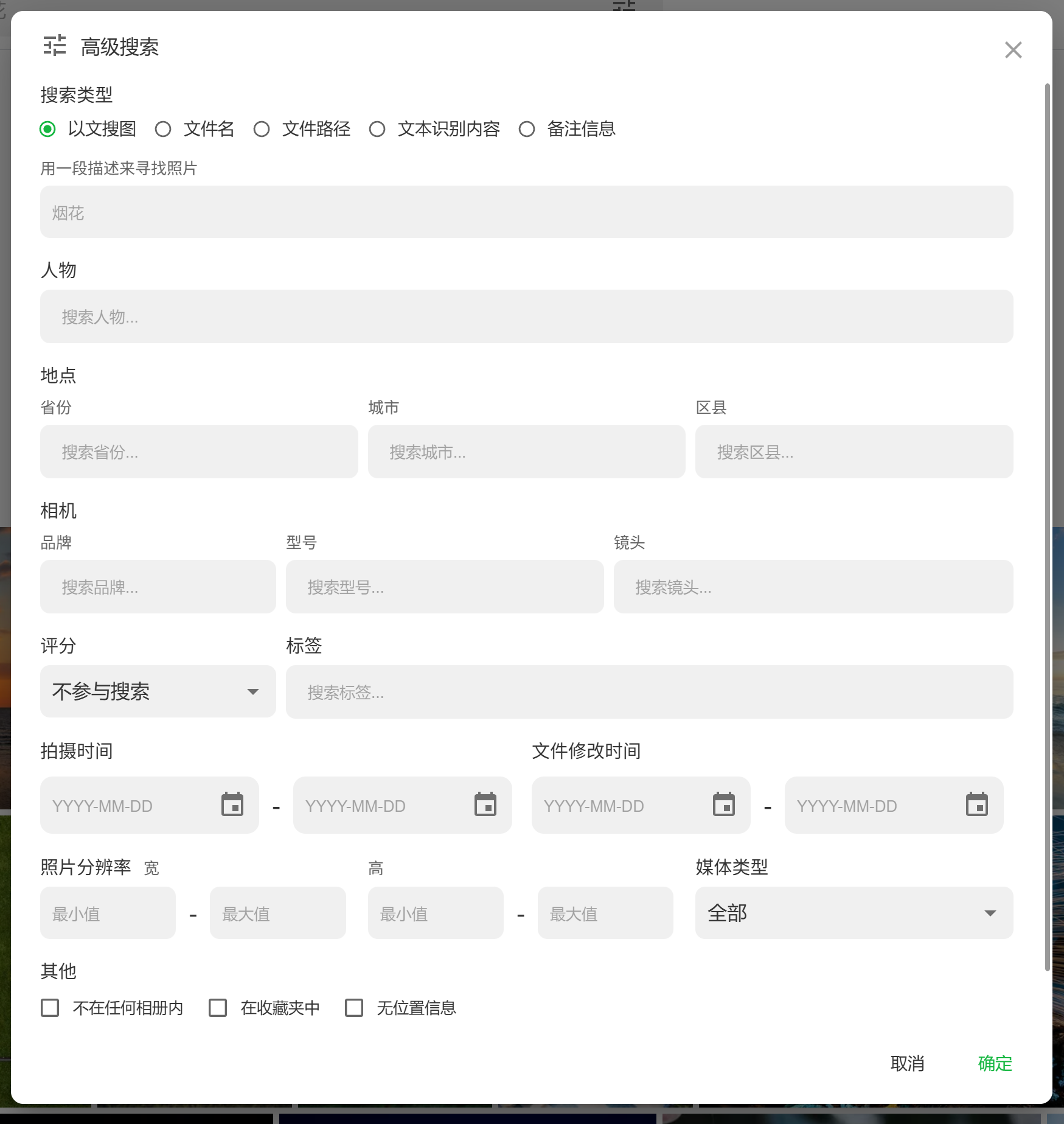Click 确定 to confirm search
The height and width of the screenshot is (1124, 1064).
(995, 1063)
